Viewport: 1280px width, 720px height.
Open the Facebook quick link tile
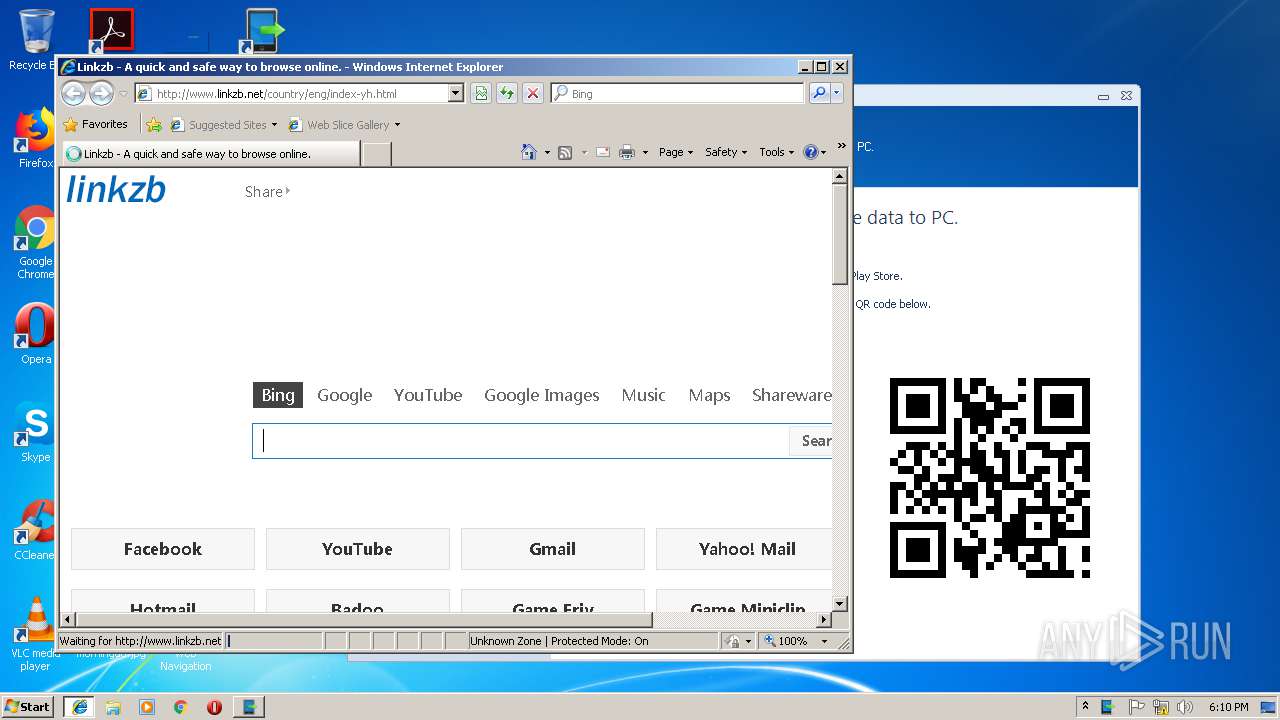pyautogui.click(x=163, y=549)
